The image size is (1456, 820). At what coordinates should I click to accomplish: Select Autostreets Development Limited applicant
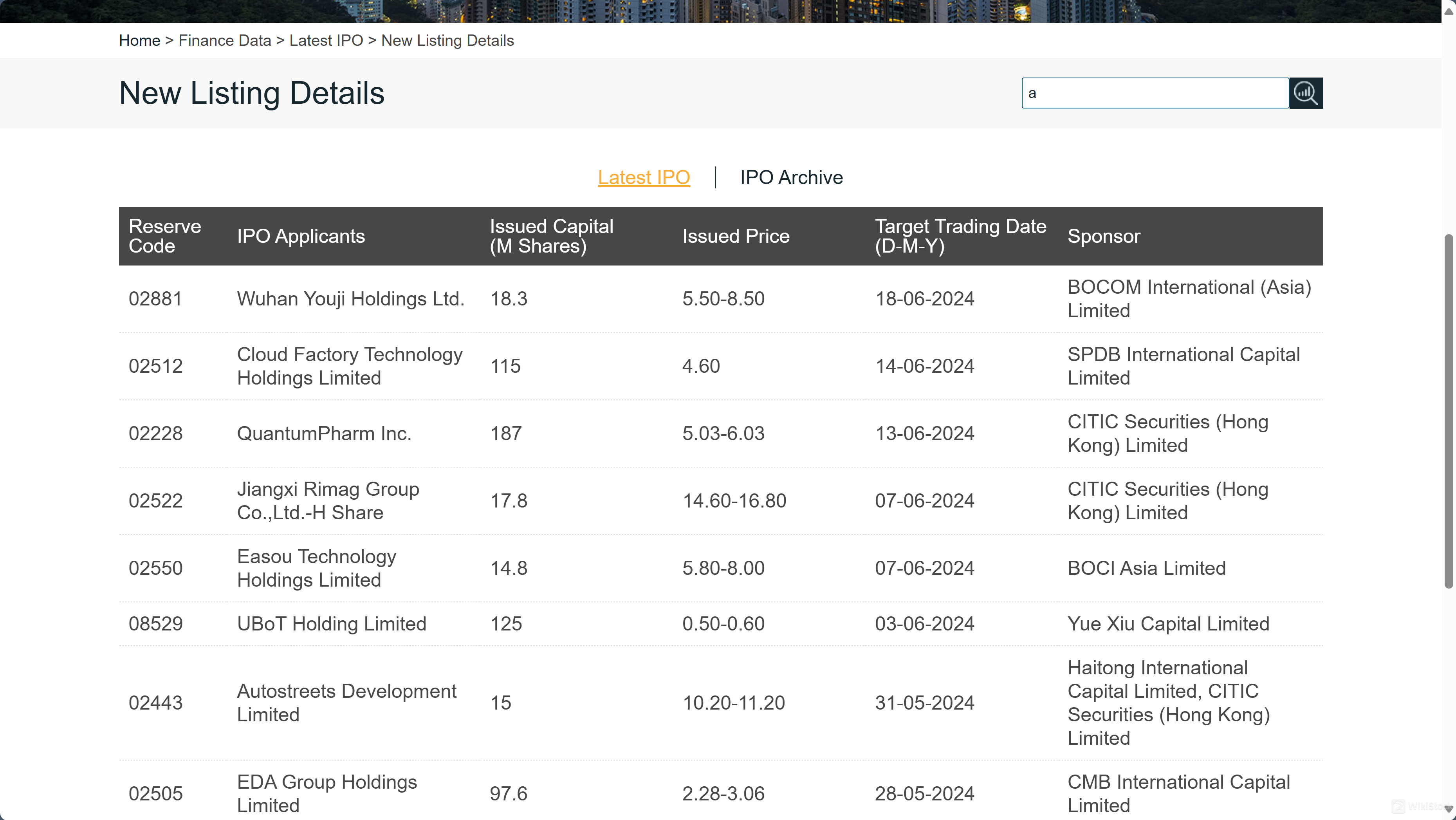(346, 703)
